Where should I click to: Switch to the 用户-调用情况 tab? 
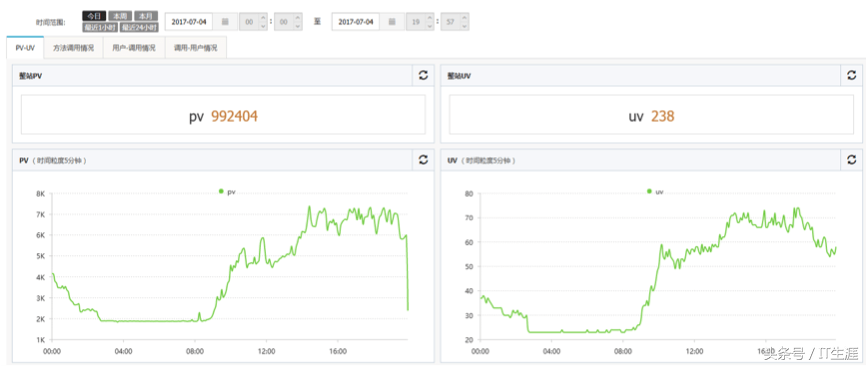click(x=134, y=48)
